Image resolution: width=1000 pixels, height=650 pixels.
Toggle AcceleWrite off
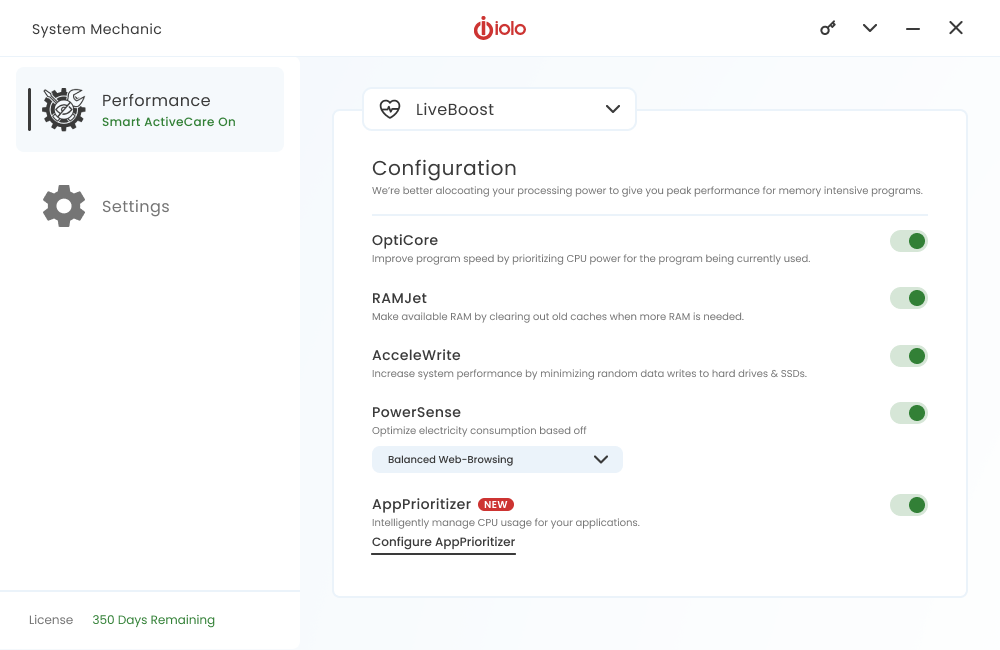click(x=909, y=356)
